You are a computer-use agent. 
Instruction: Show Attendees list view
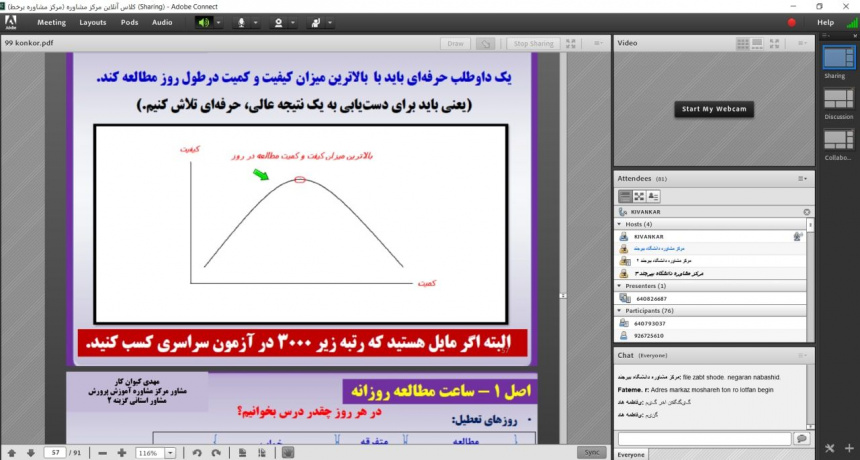(x=625, y=196)
